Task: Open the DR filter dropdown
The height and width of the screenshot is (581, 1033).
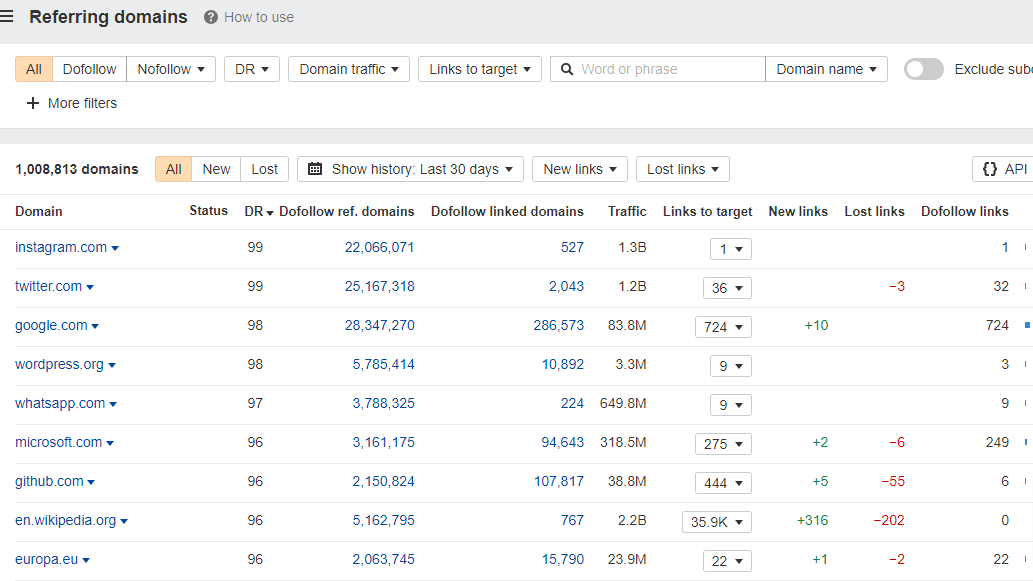Action: [x=252, y=69]
